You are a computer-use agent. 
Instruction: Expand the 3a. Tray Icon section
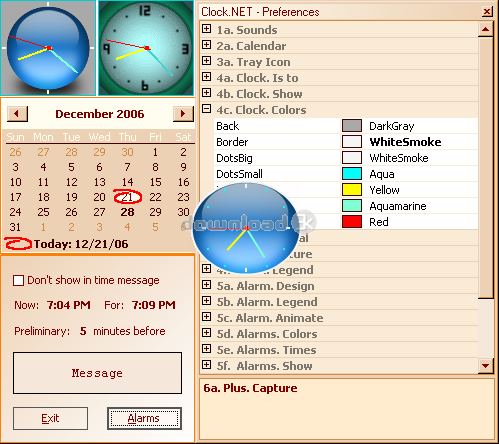click(x=207, y=61)
